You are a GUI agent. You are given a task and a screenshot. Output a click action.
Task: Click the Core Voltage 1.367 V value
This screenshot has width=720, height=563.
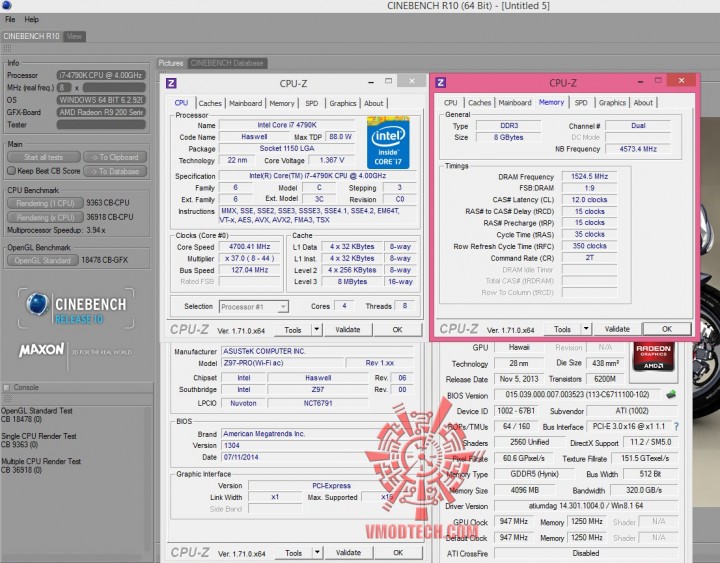(332, 160)
